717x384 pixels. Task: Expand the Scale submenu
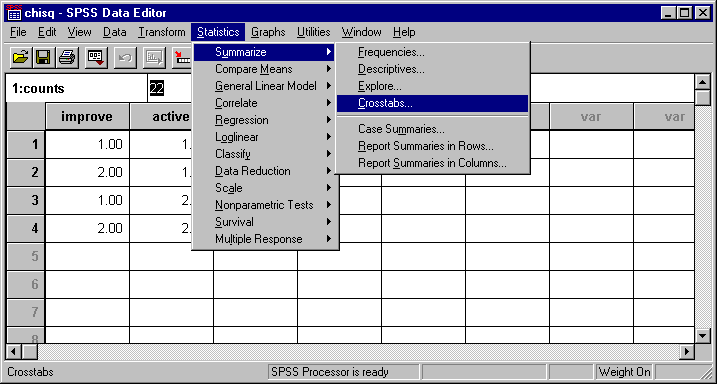(x=264, y=188)
